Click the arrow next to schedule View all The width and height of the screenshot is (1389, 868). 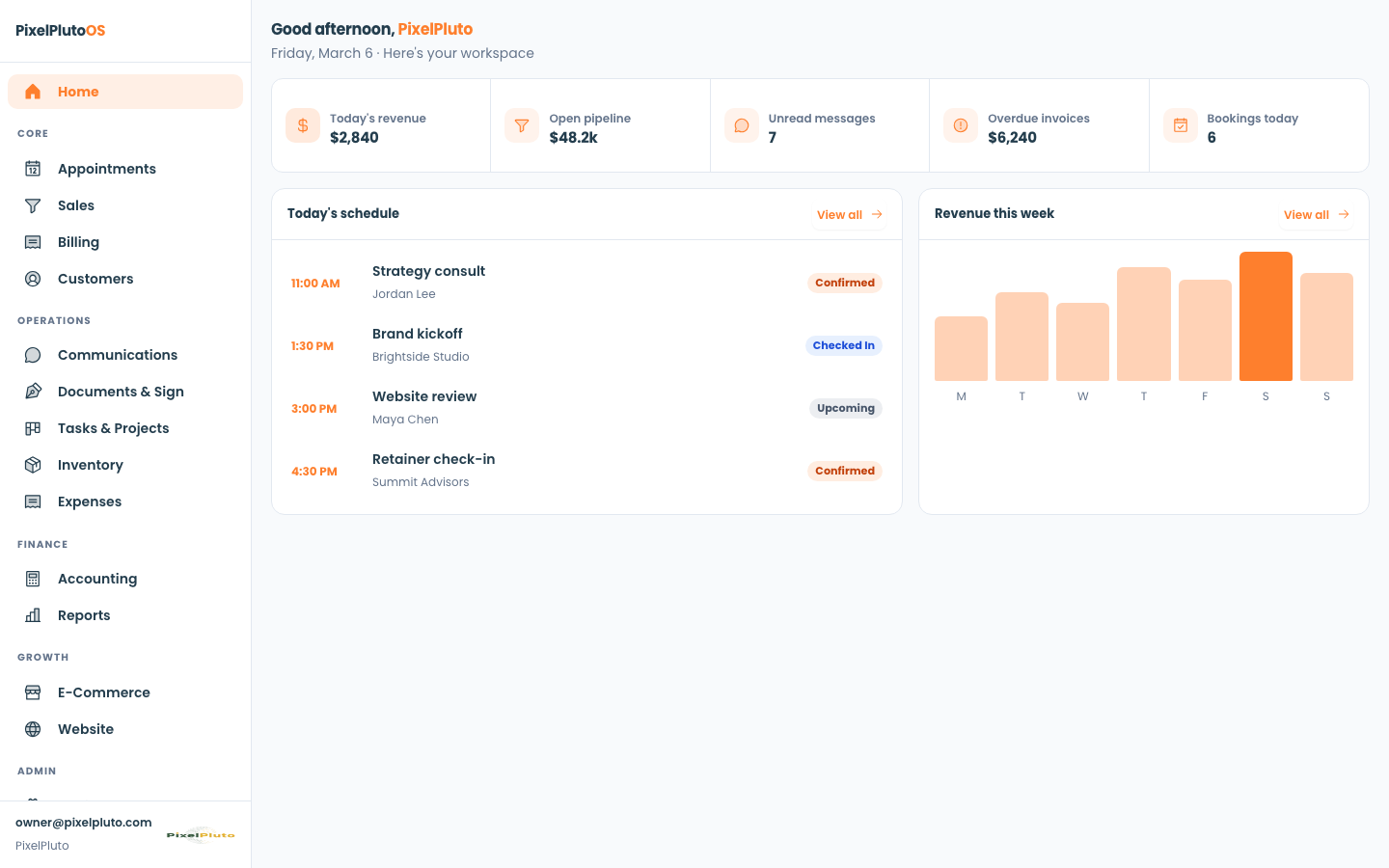pyautogui.click(x=877, y=214)
